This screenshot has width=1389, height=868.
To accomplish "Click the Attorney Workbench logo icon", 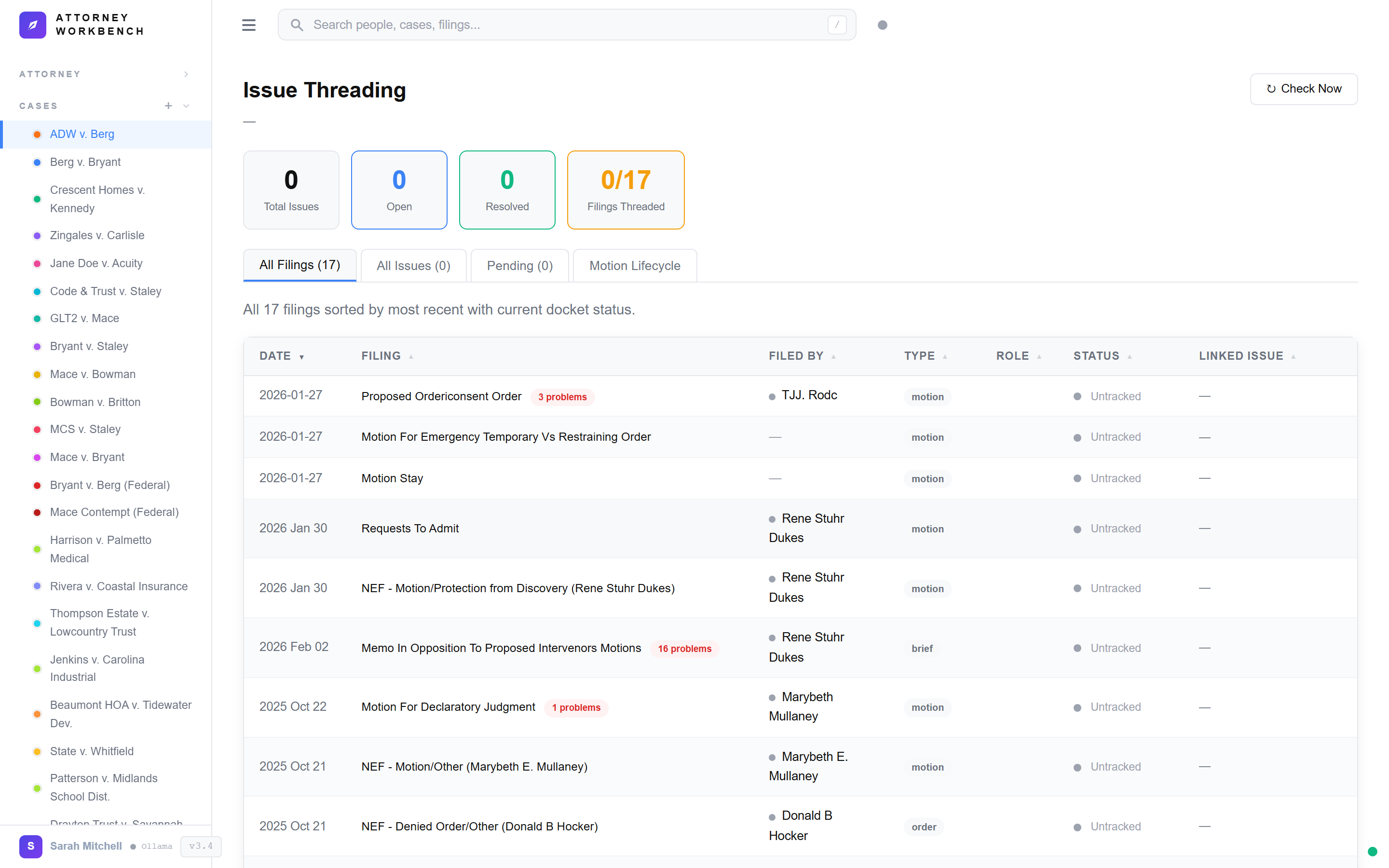I will click(33, 25).
